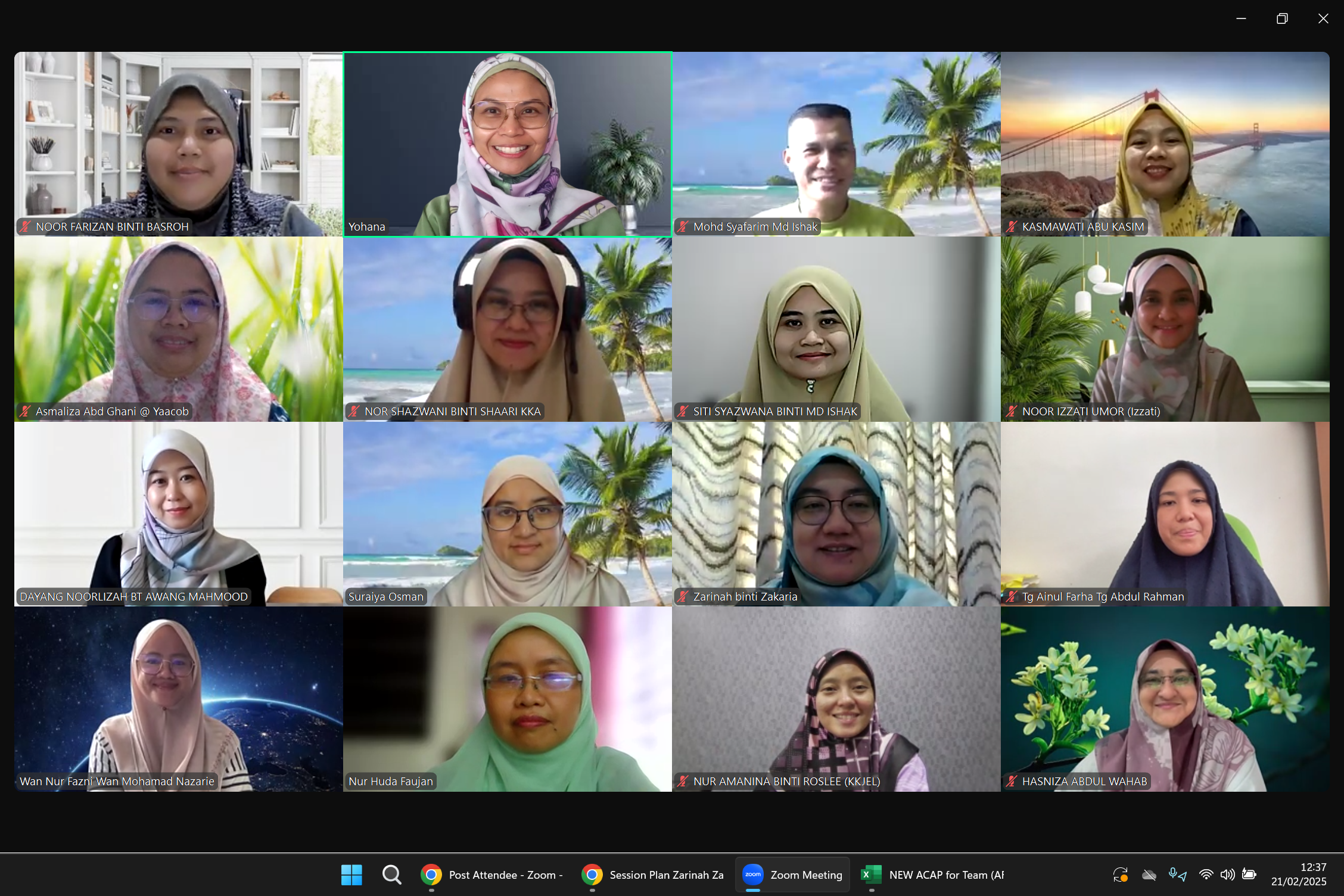Click muted mic icon beside NUR AMANINA BINTI ROSLEE
Viewport: 1344px width, 896px height.
(683, 781)
